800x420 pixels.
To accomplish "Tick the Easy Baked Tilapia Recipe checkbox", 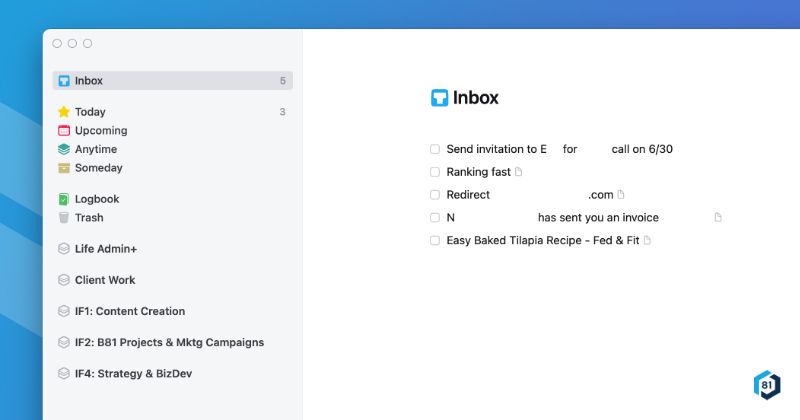I will pyautogui.click(x=435, y=240).
